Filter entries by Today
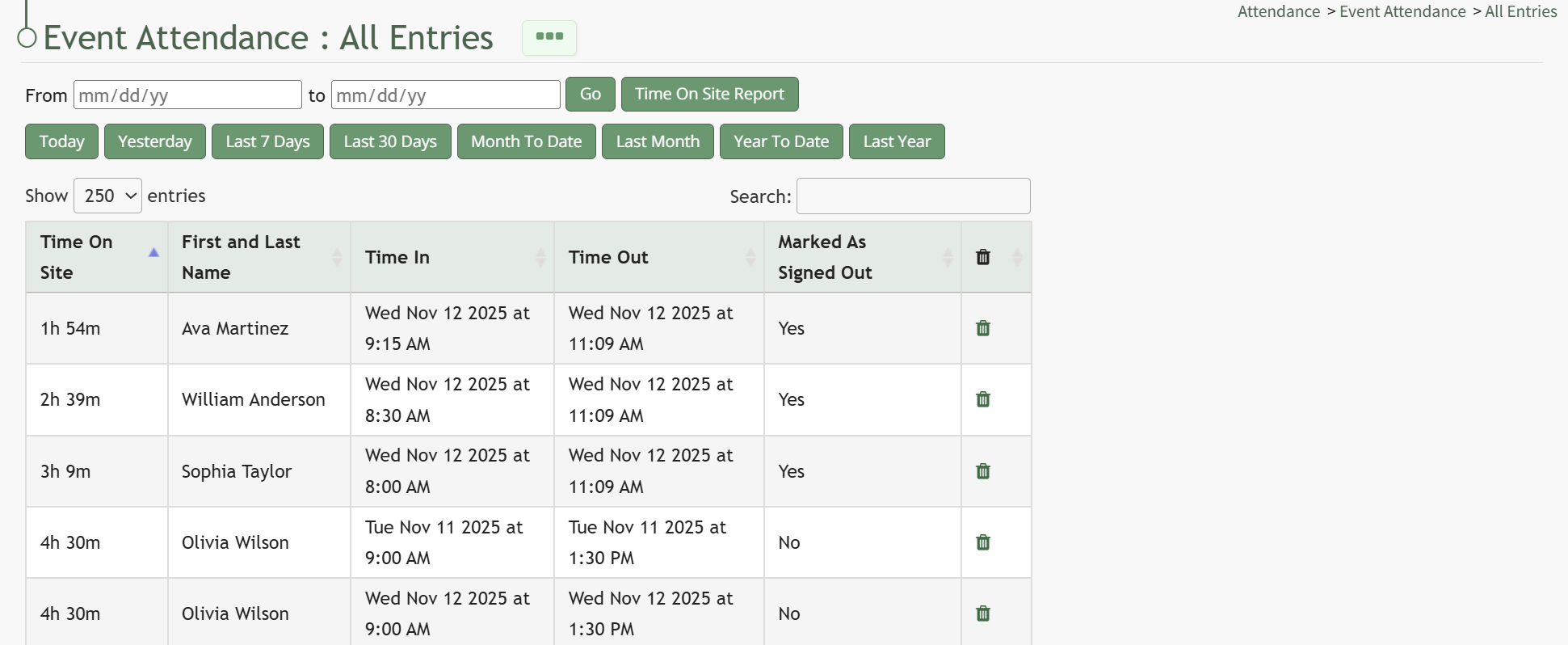This screenshot has width=1568, height=645. 61,141
